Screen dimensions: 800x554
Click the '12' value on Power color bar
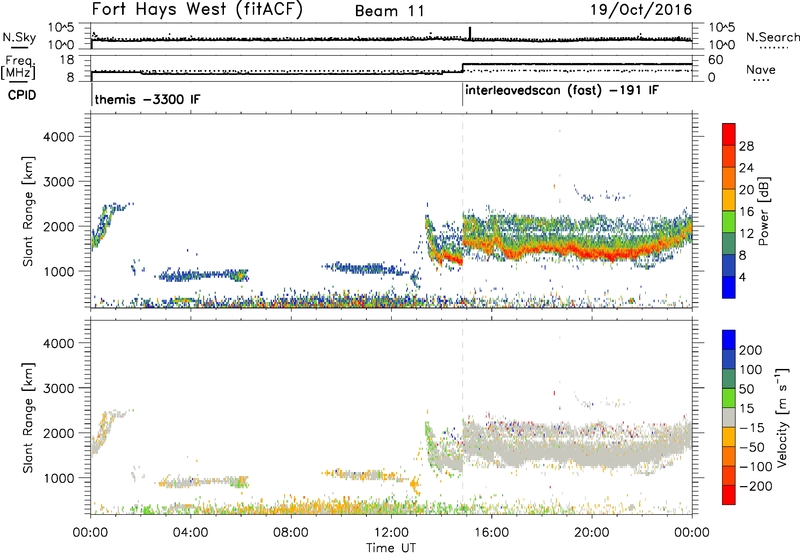coord(746,234)
